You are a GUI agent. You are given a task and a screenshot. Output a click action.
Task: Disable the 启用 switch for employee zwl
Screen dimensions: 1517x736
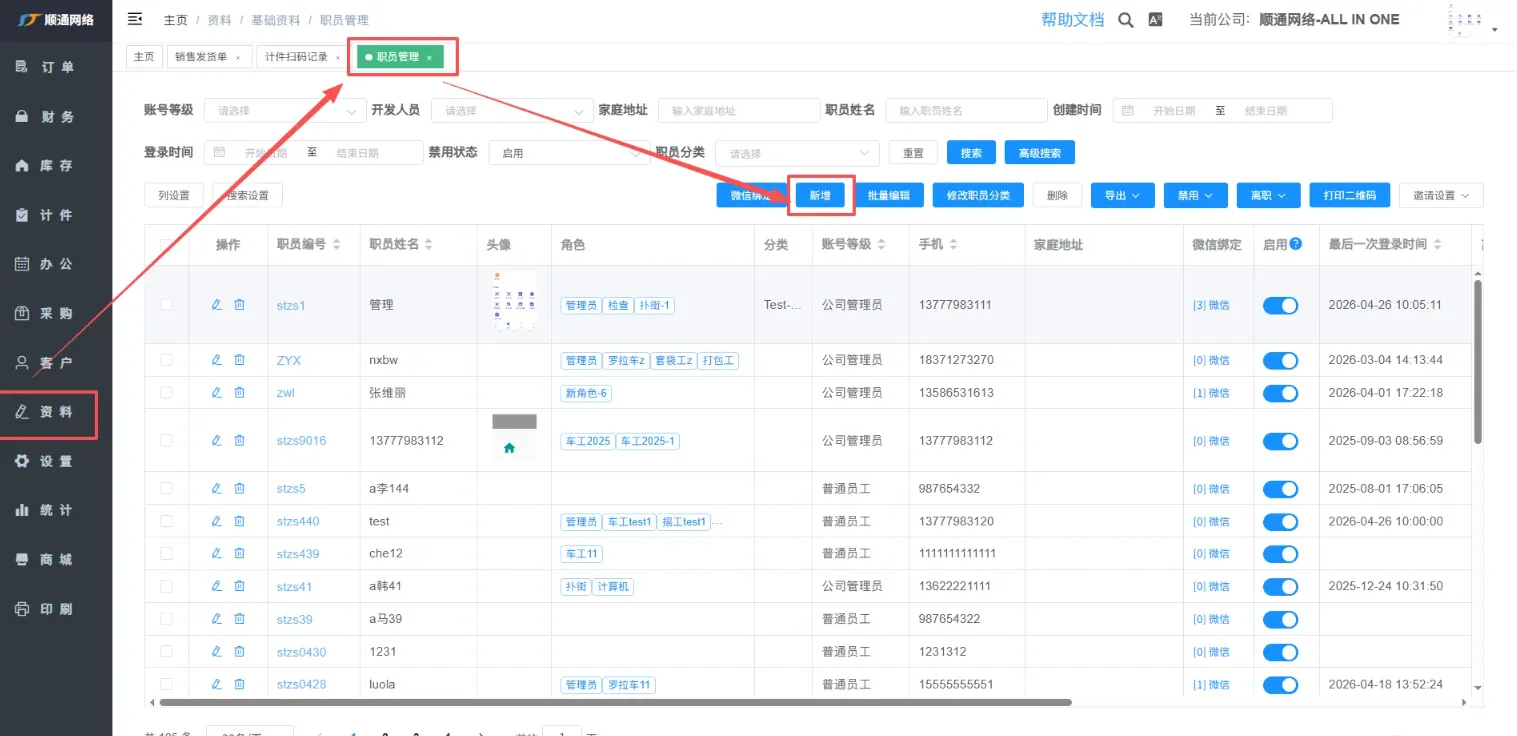(x=1280, y=393)
